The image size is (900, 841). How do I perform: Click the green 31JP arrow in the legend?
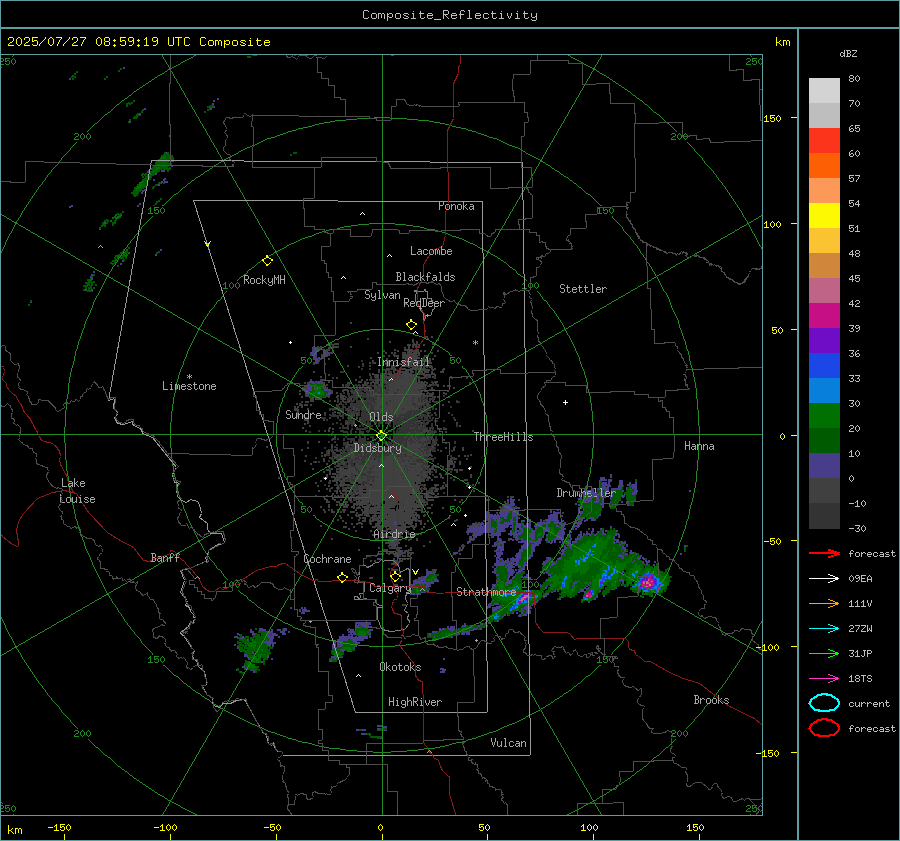824,653
